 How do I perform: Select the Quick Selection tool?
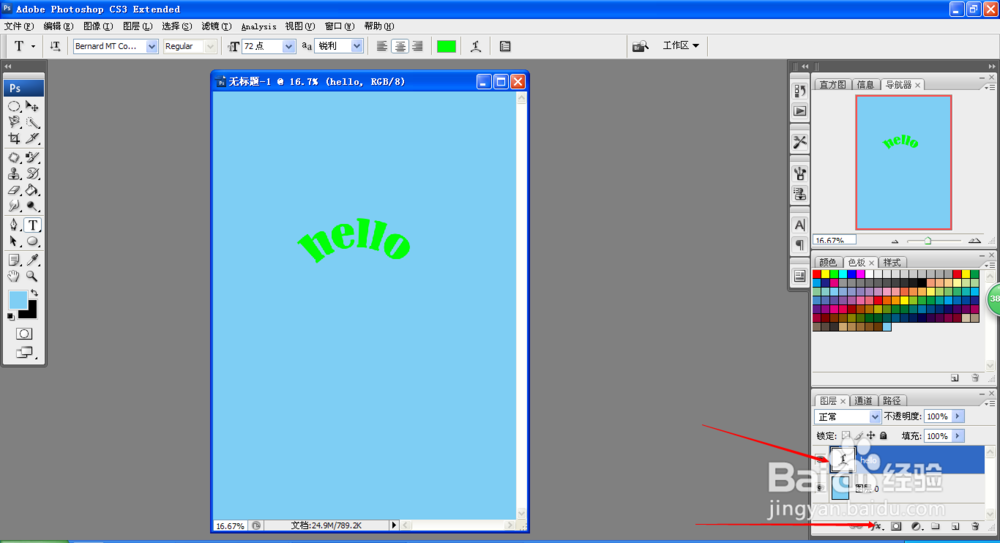coord(33,123)
